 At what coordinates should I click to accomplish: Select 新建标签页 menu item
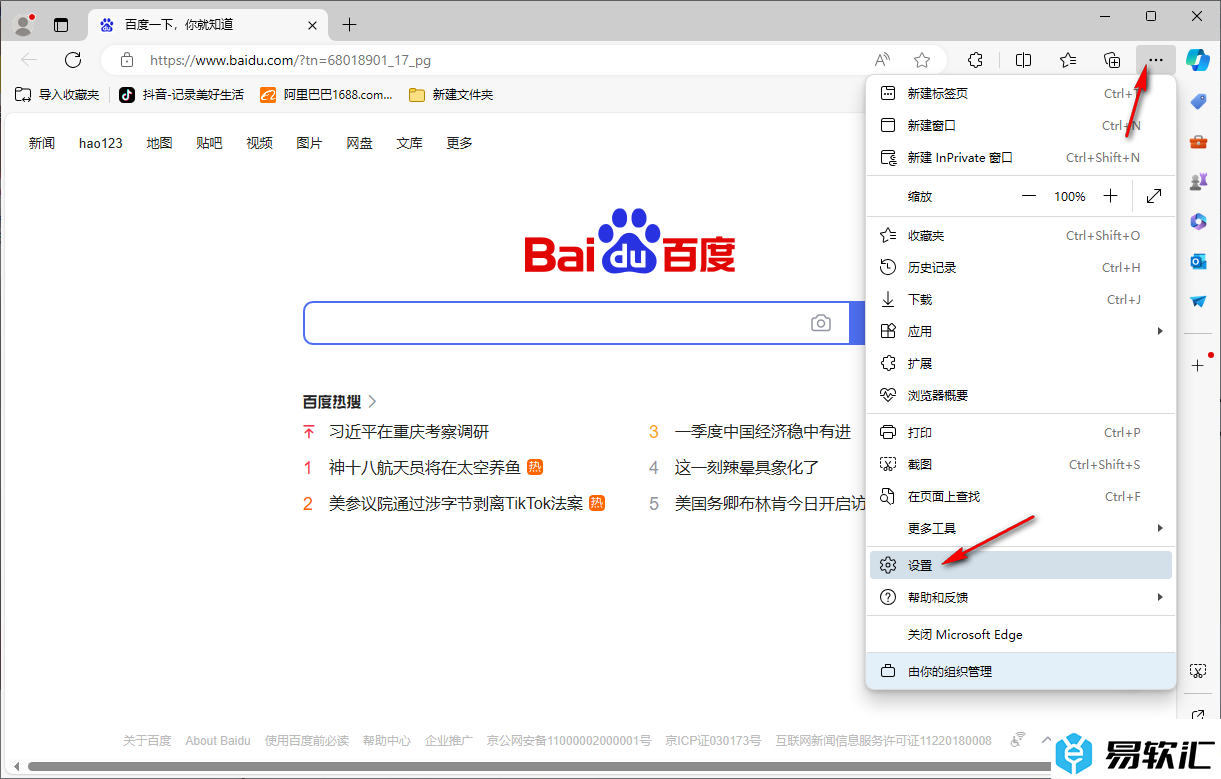1020,93
